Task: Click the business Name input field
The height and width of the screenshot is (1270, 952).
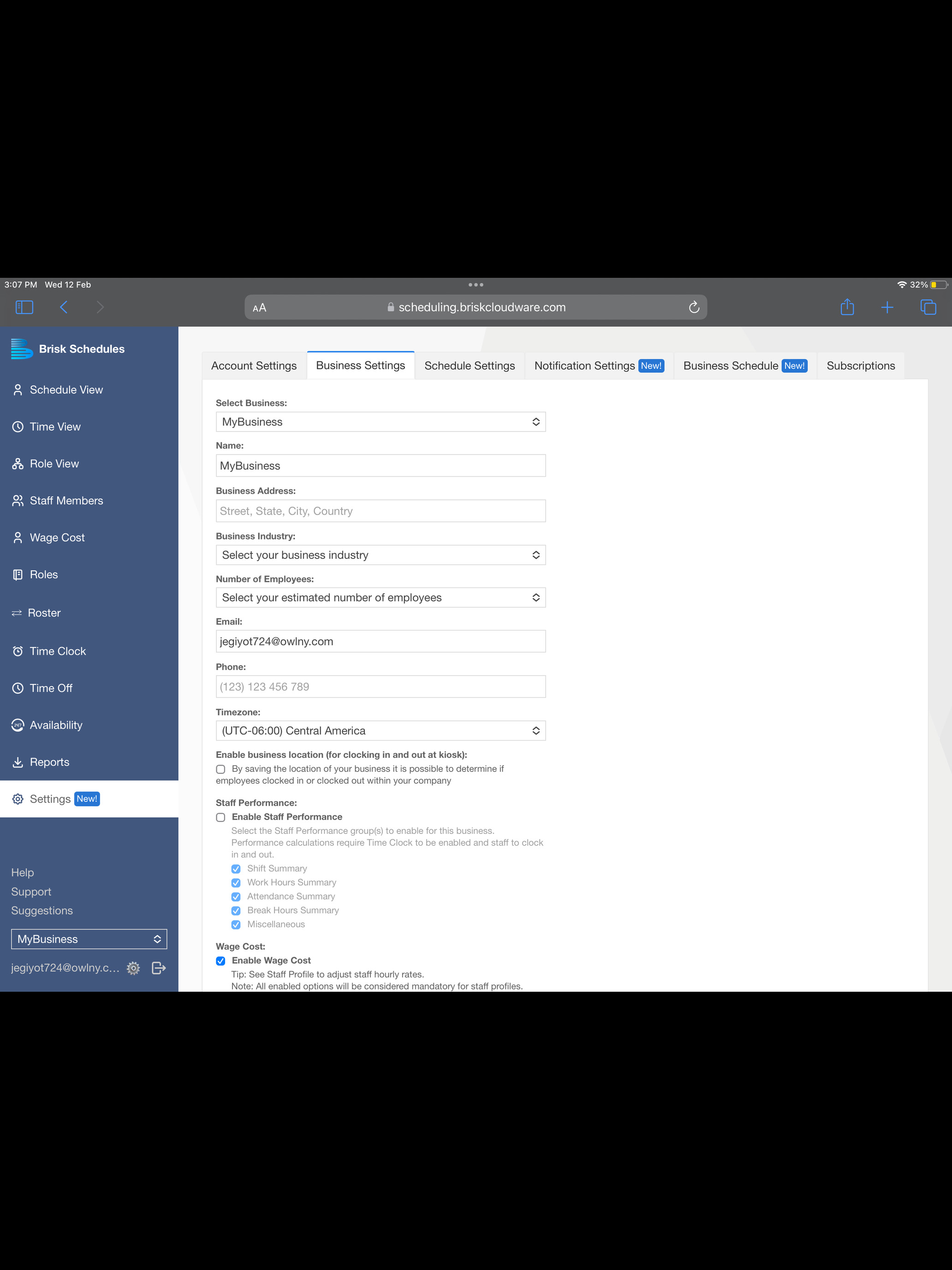Action: pos(381,466)
